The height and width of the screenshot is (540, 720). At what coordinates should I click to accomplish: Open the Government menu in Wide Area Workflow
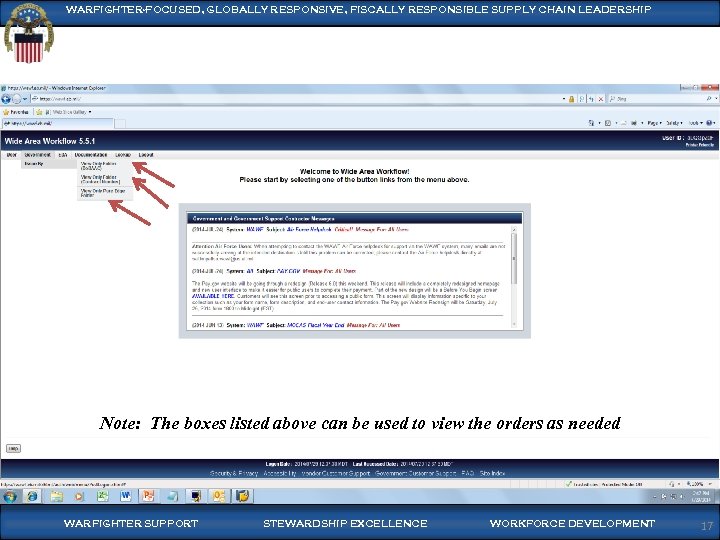(38, 155)
